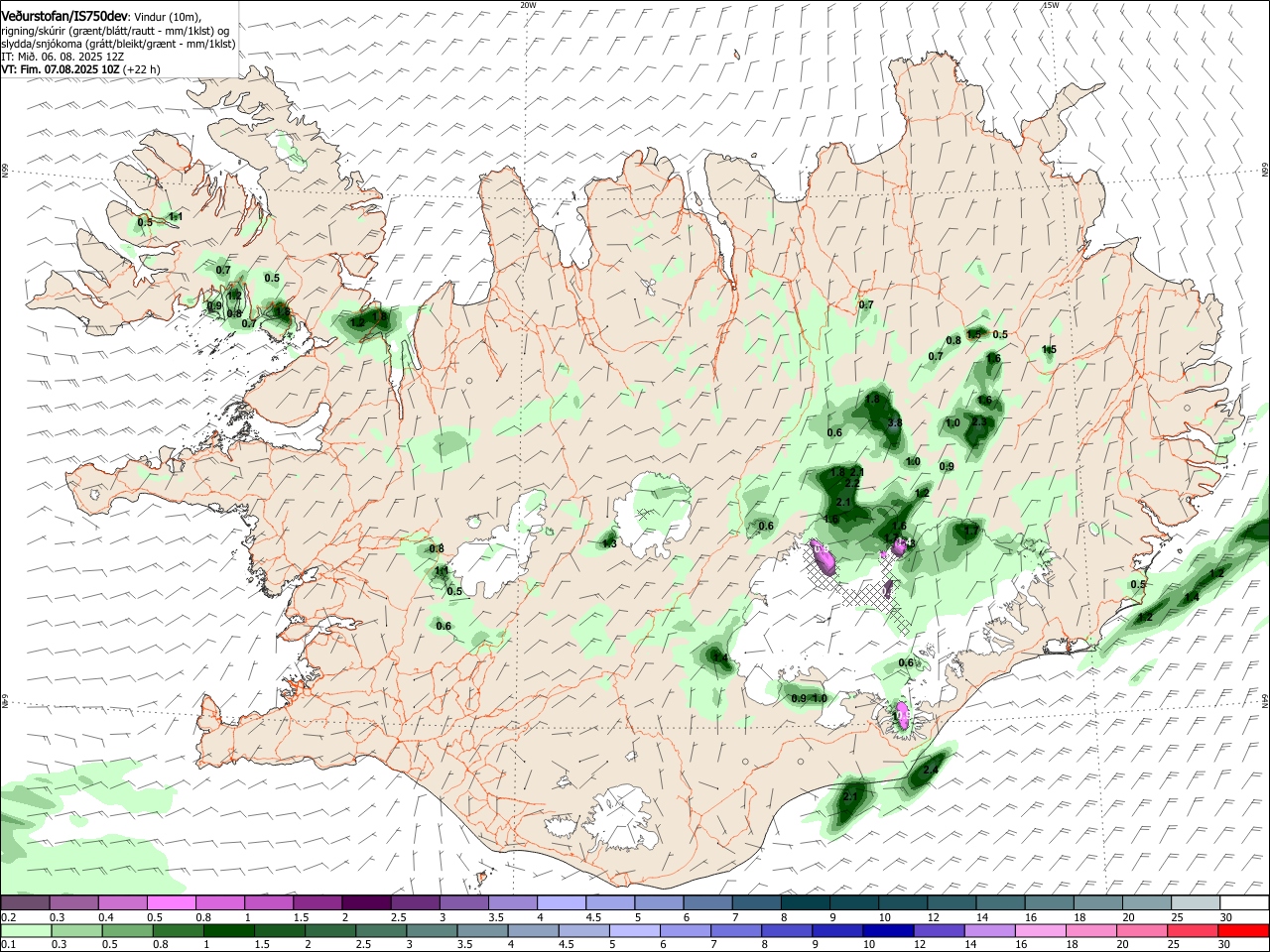This screenshot has height=952, width=1270.
Task: Click the 12 label in the snow legend row
Action: click(934, 917)
